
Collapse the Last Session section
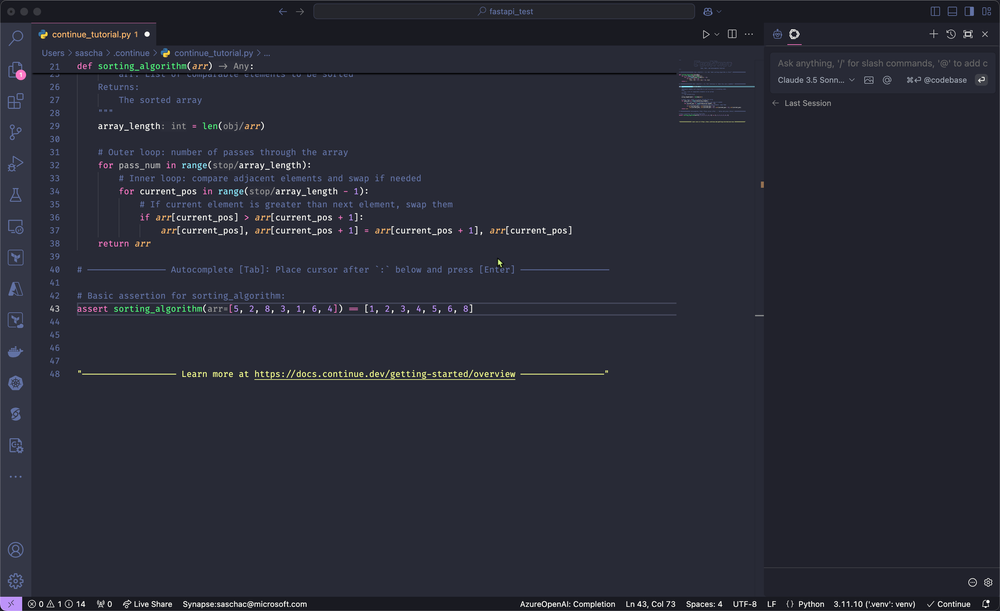[775, 102]
